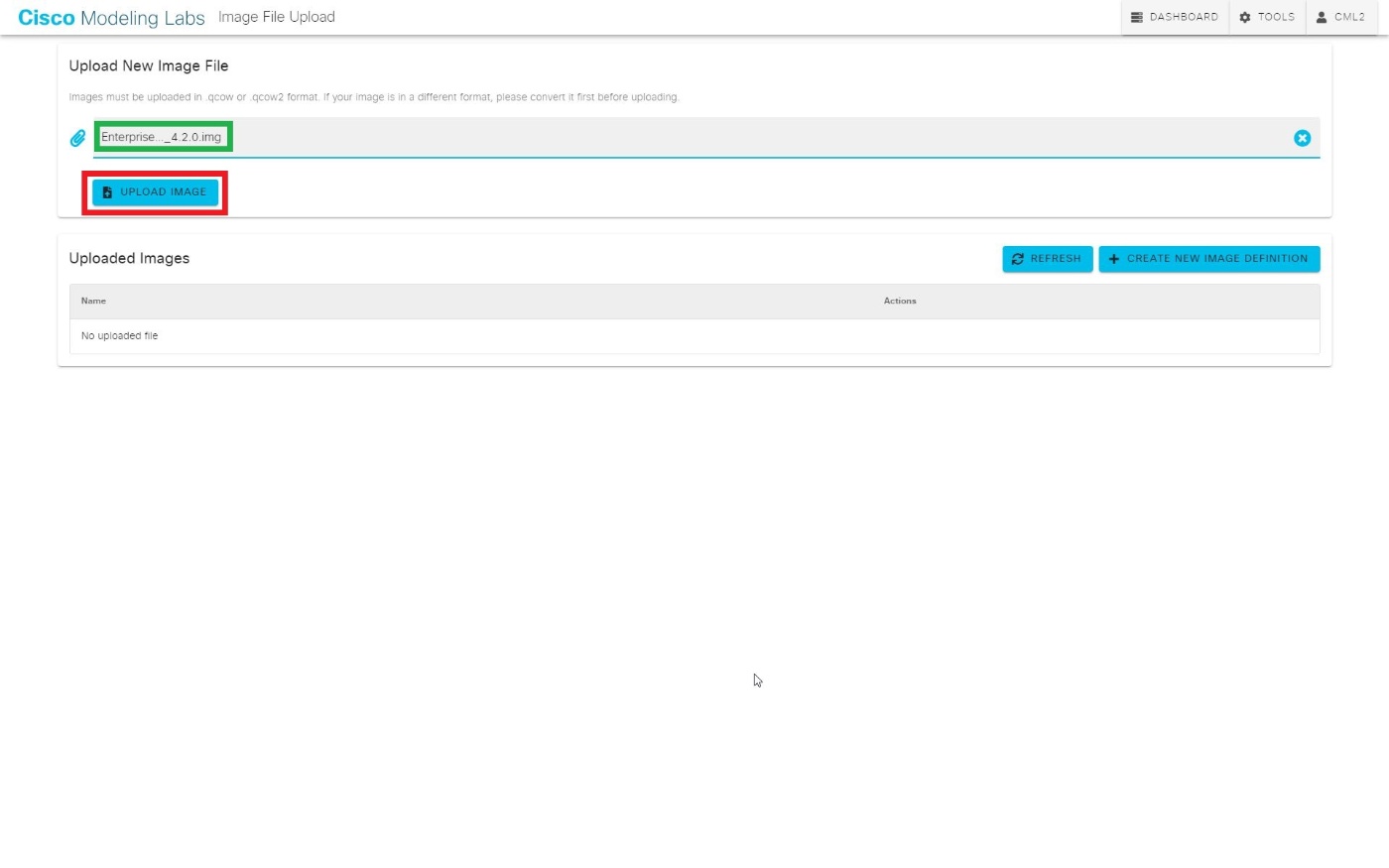Click the person icon beside CML2
The width and height of the screenshot is (1389, 868).
1321,17
